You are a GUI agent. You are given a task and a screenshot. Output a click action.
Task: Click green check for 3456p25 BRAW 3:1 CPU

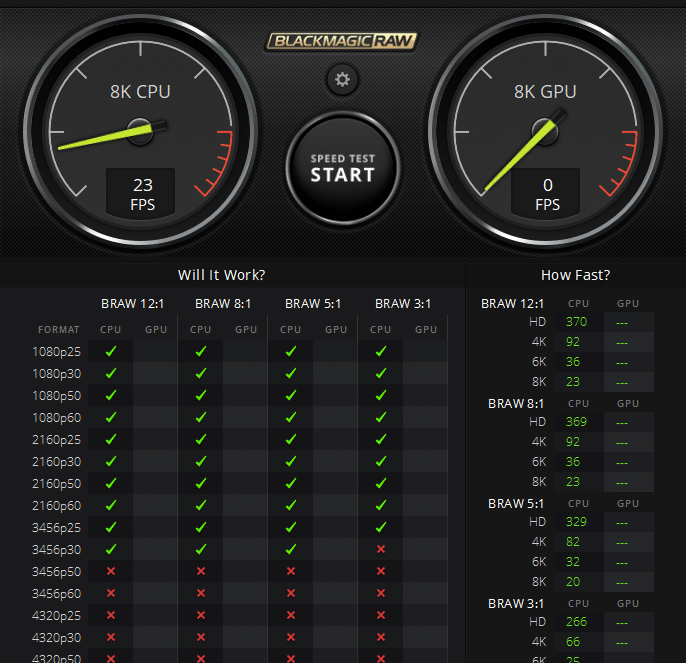tap(381, 527)
